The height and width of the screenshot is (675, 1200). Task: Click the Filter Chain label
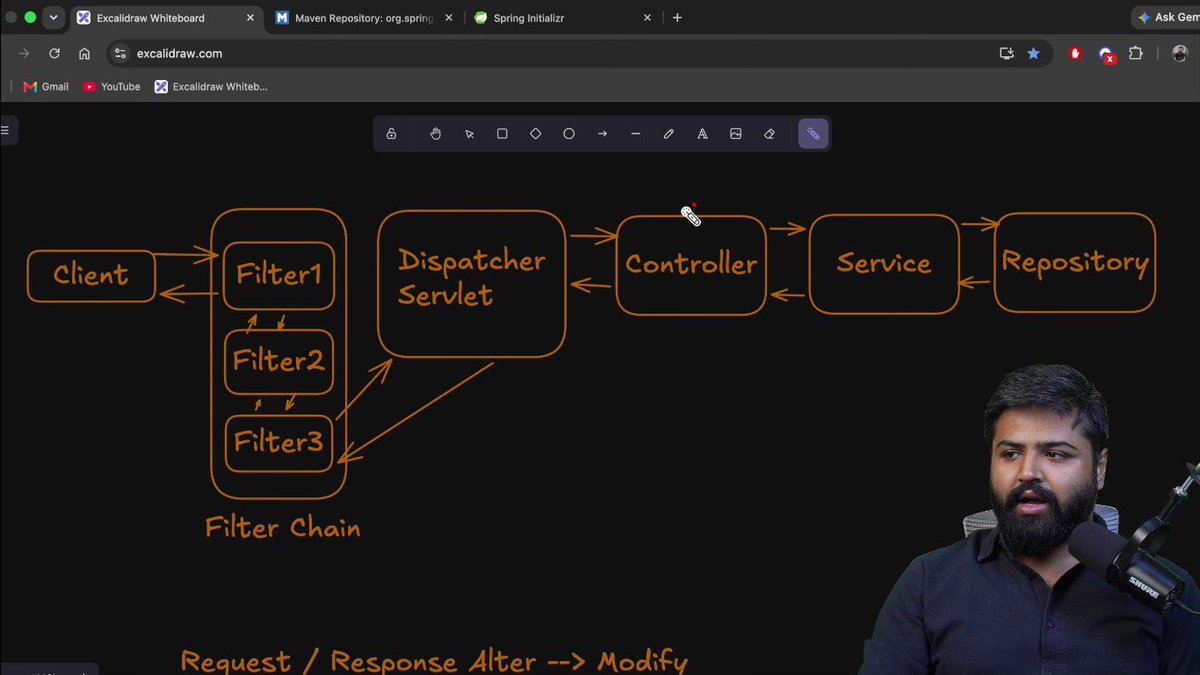click(x=283, y=528)
